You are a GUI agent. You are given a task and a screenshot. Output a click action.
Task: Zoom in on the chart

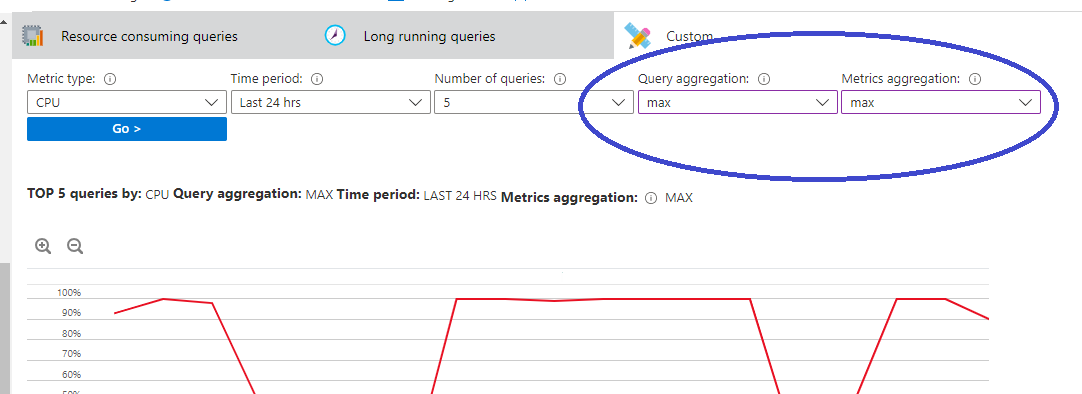click(43, 246)
